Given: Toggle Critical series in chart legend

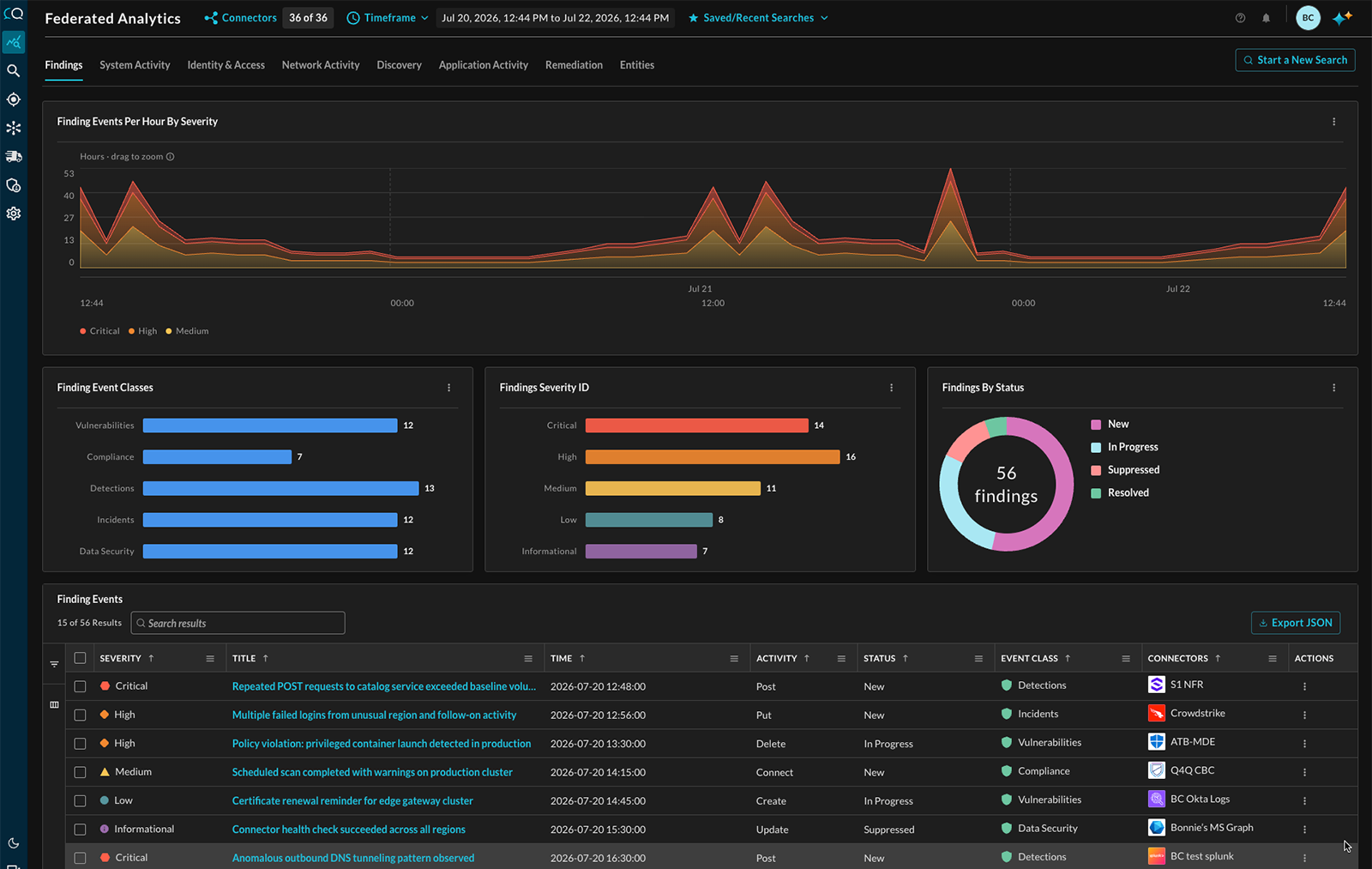Looking at the screenshot, I should (x=99, y=331).
